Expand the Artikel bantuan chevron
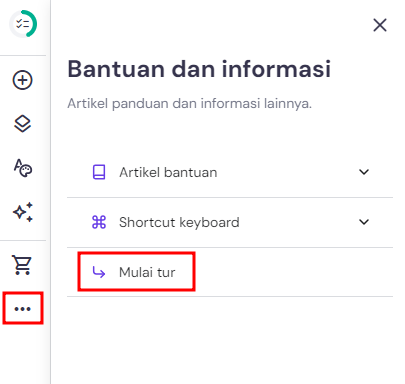The width and height of the screenshot is (405, 384). [x=364, y=172]
